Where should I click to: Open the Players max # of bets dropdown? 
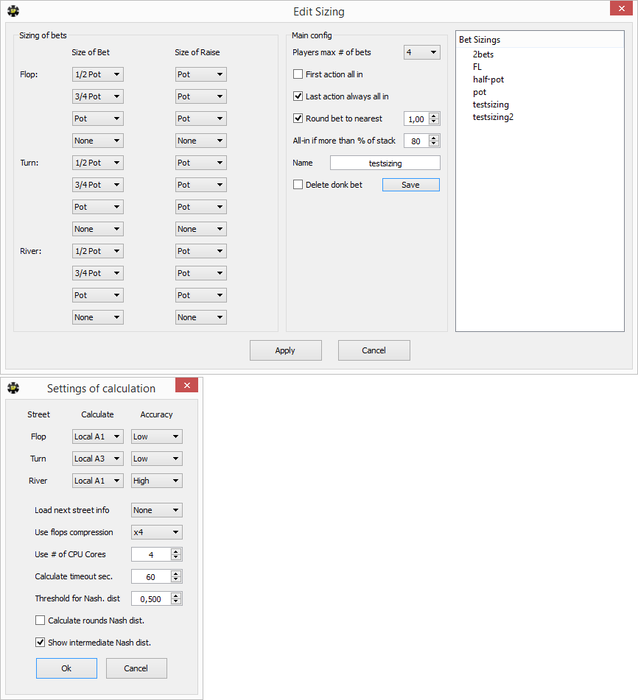tap(422, 52)
